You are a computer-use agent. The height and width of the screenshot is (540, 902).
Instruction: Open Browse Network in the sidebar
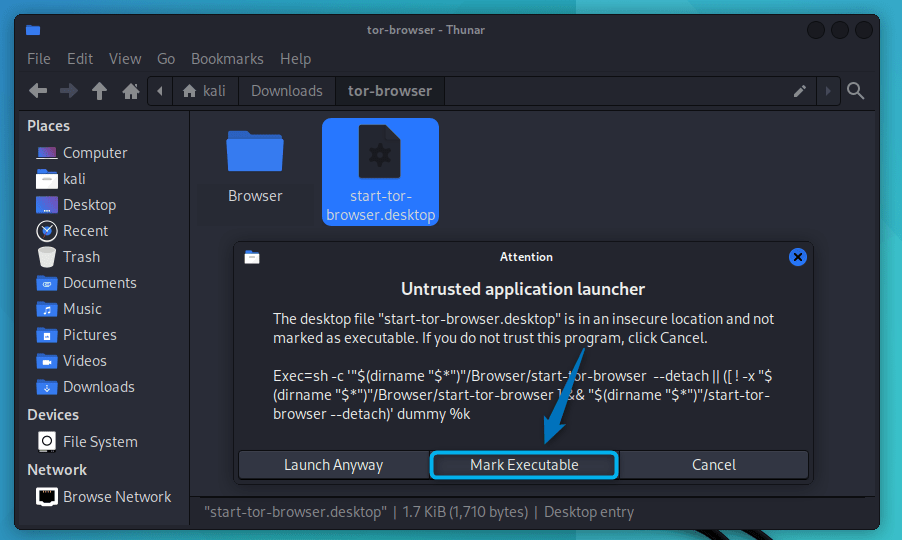click(117, 497)
